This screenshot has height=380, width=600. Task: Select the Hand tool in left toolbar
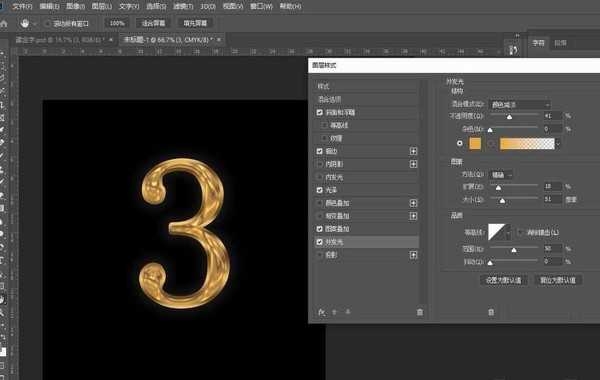tap(2, 300)
